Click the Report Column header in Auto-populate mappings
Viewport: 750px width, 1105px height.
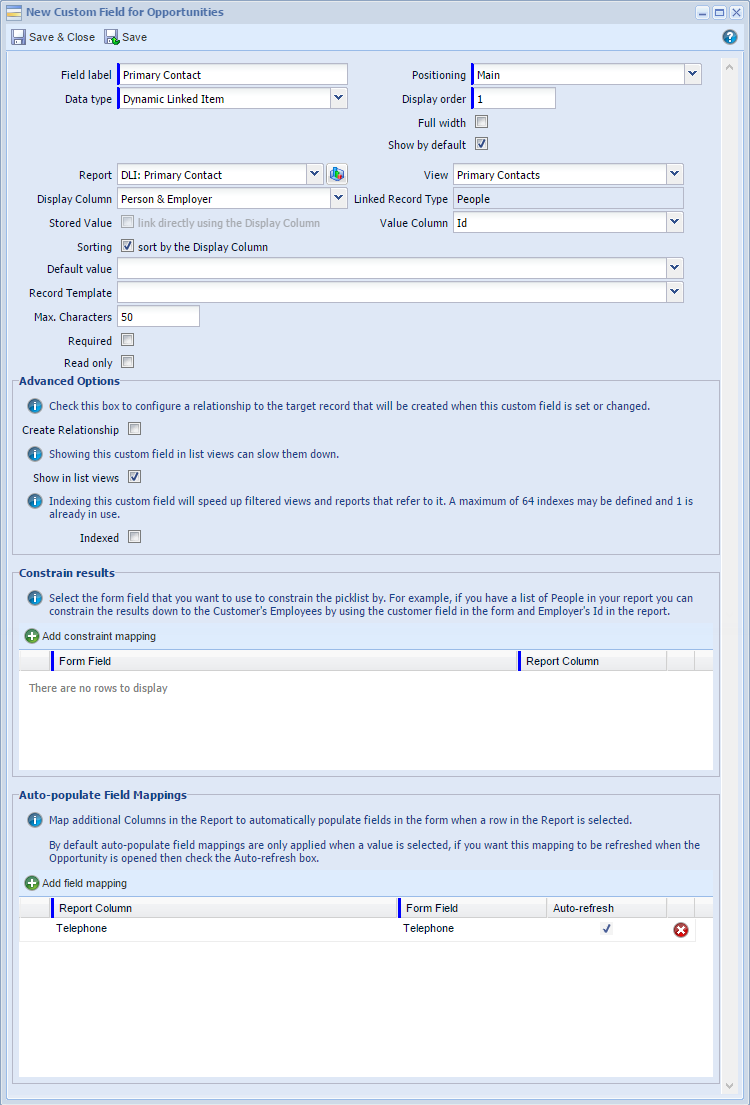224,908
